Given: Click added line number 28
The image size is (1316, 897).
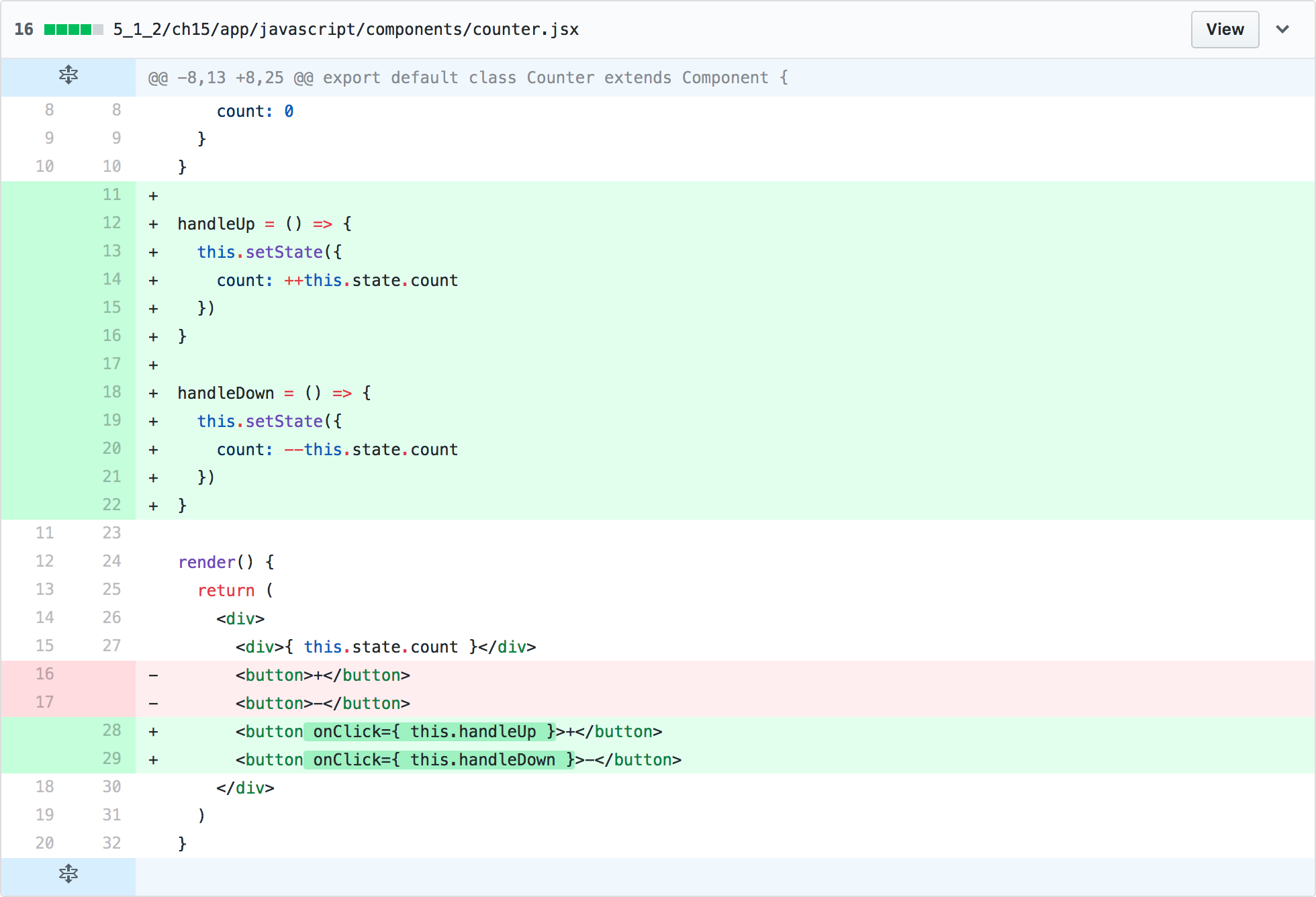Looking at the screenshot, I should 111,730.
